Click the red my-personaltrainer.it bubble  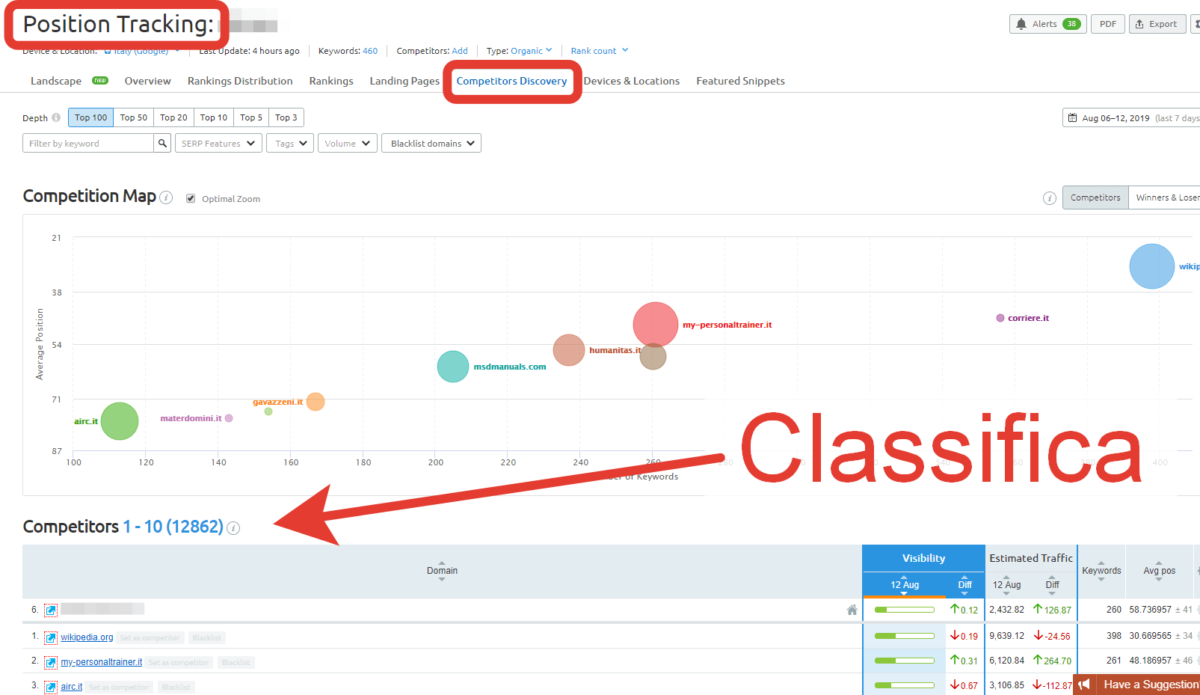(656, 325)
